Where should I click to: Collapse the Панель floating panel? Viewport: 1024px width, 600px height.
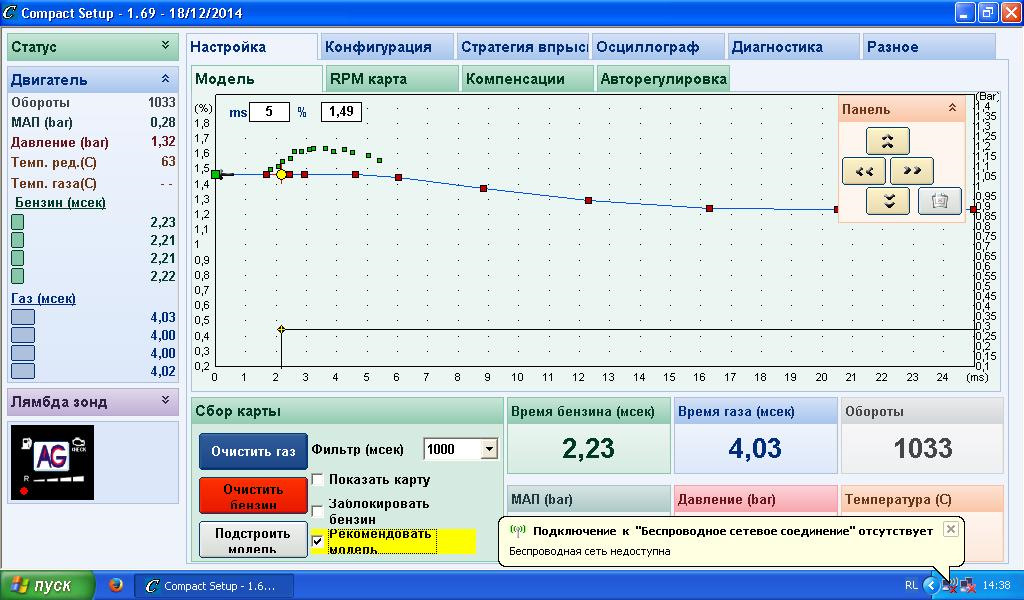952,108
